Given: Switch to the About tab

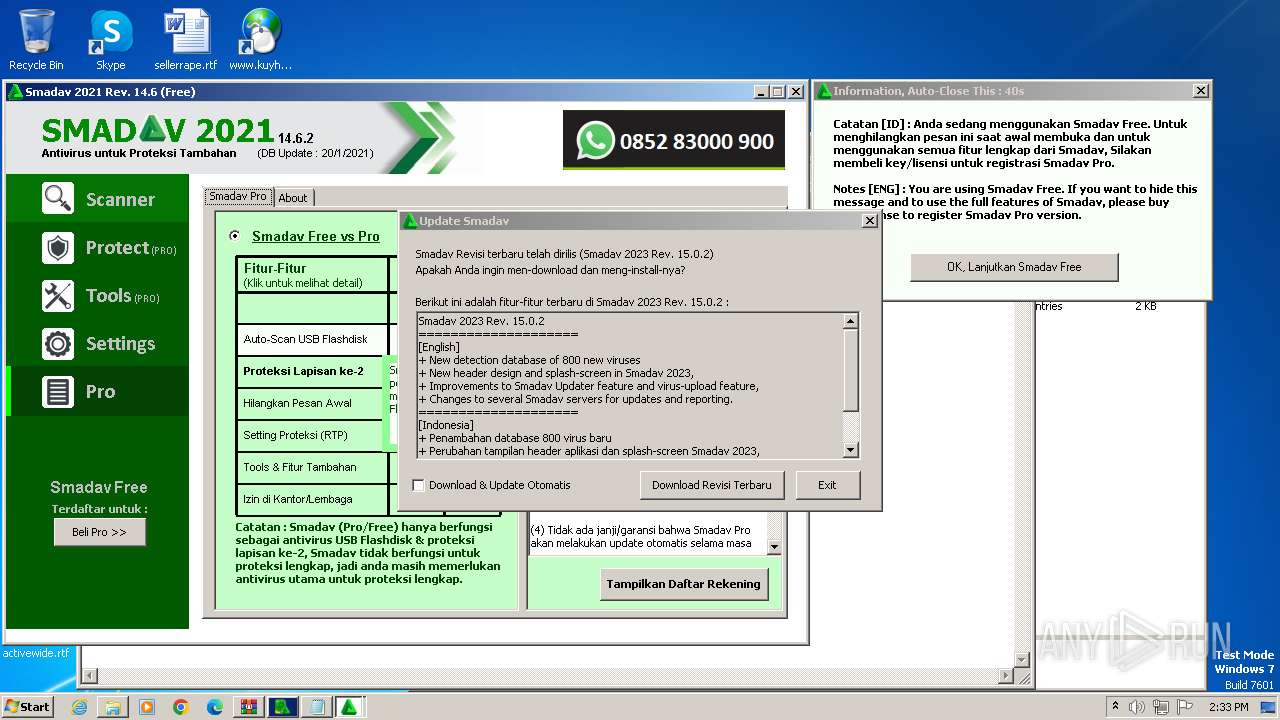Looking at the screenshot, I should tap(293, 198).
